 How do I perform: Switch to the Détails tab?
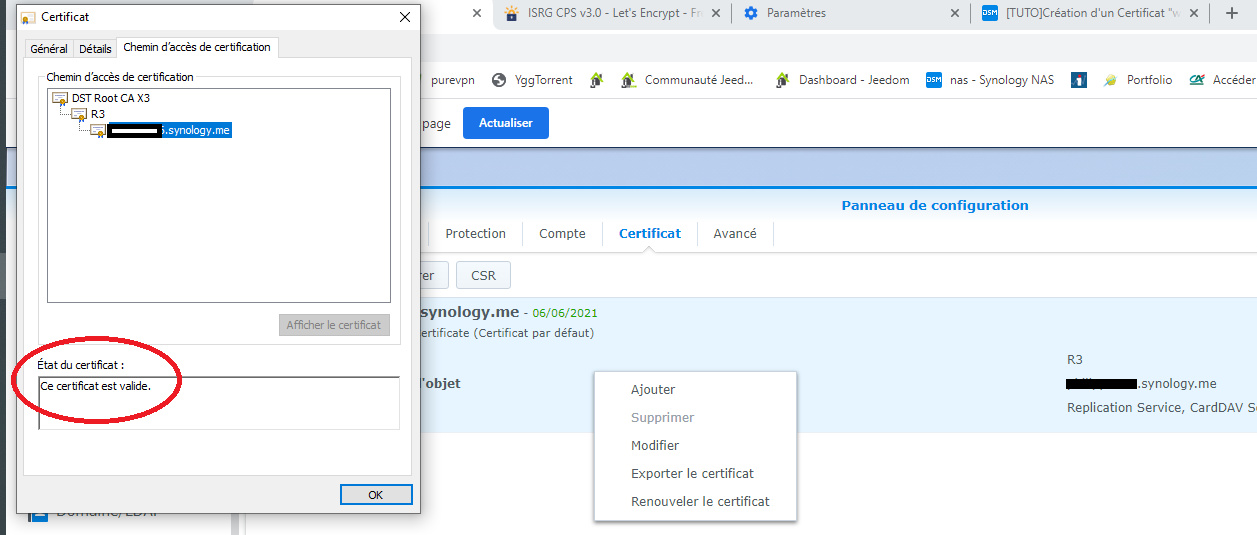coord(95,49)
